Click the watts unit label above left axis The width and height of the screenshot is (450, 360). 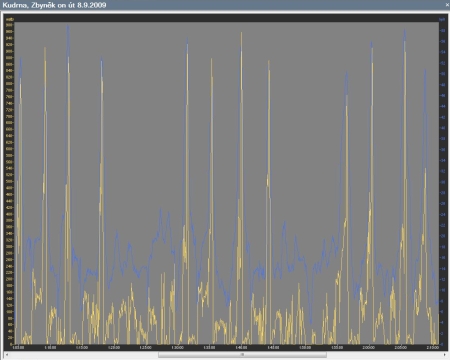point(10,19)
